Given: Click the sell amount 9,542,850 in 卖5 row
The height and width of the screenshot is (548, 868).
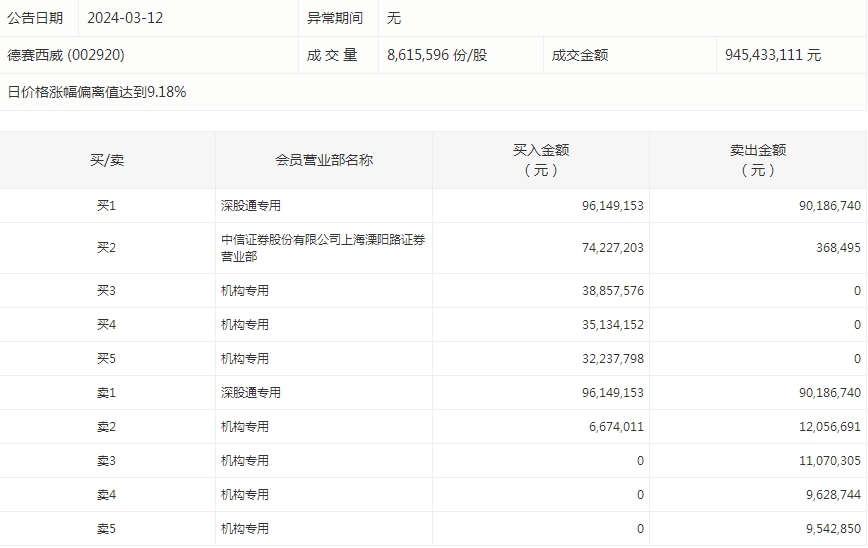Looking at the screenshot, I should click(x=827, y=529).
